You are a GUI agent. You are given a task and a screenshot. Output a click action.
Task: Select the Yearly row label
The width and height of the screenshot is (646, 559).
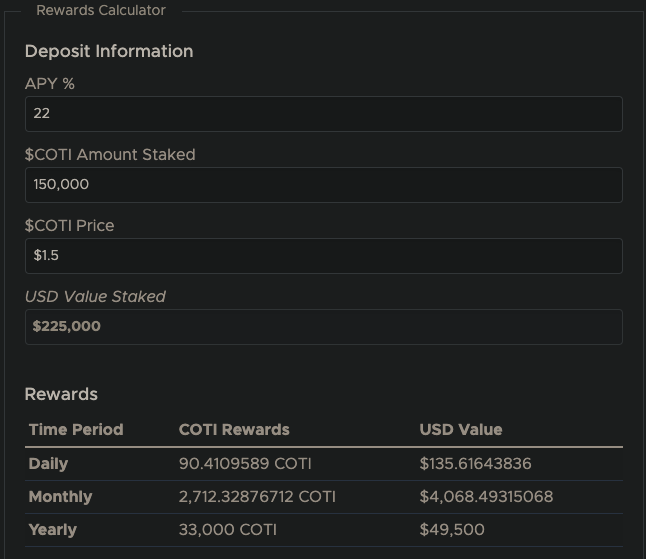(x=53, y=530)
